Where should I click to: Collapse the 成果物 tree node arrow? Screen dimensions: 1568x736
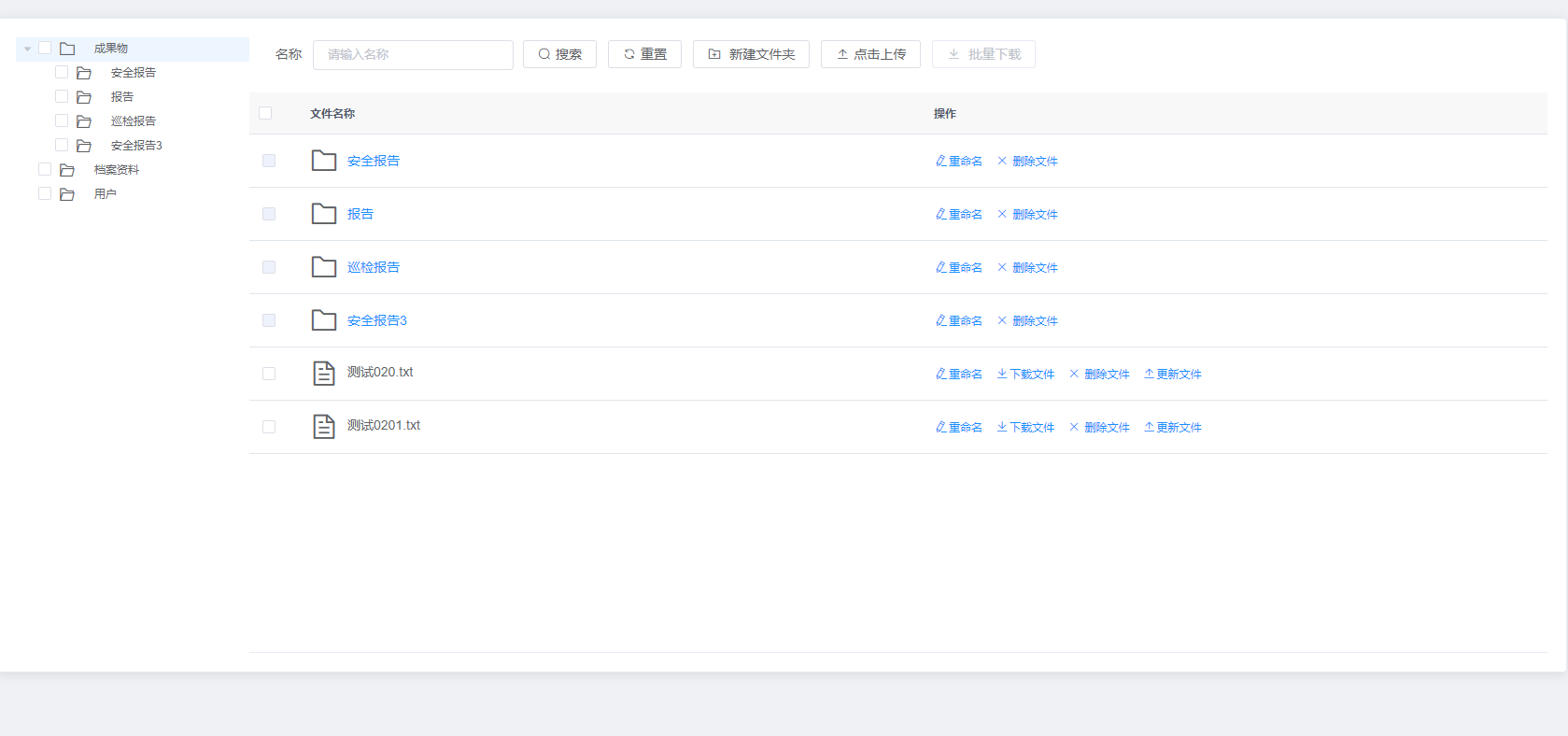coord(28,49)
